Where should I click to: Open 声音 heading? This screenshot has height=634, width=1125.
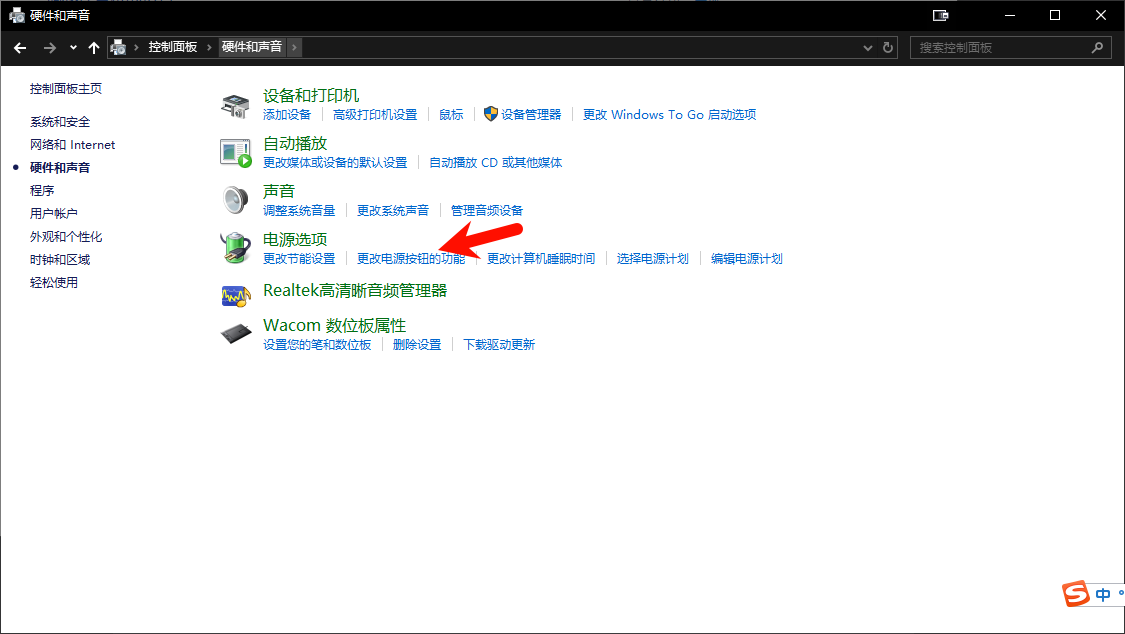pyautogui.click(x=279, y=191)
